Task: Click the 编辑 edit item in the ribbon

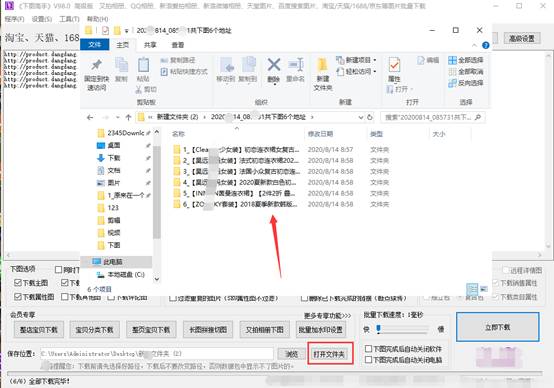Action: (428, 60)
